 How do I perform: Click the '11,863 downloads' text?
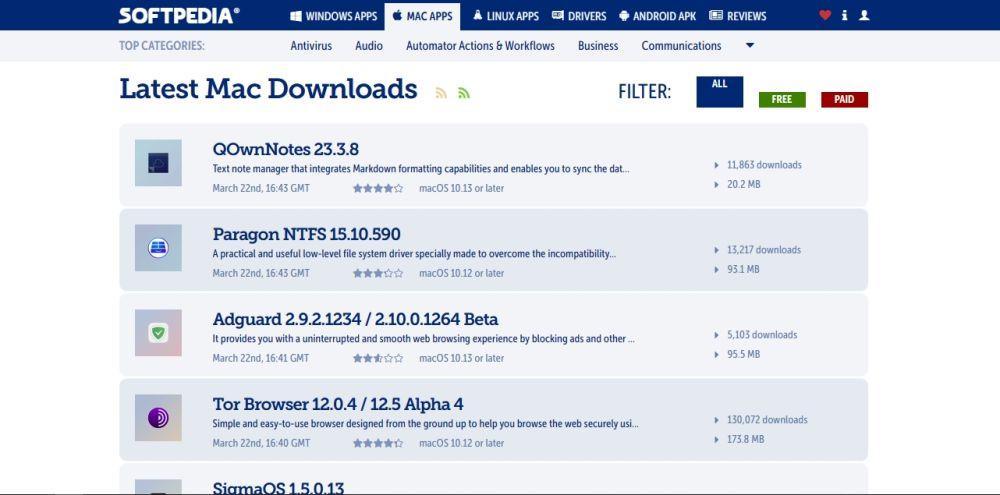[764, 165]
